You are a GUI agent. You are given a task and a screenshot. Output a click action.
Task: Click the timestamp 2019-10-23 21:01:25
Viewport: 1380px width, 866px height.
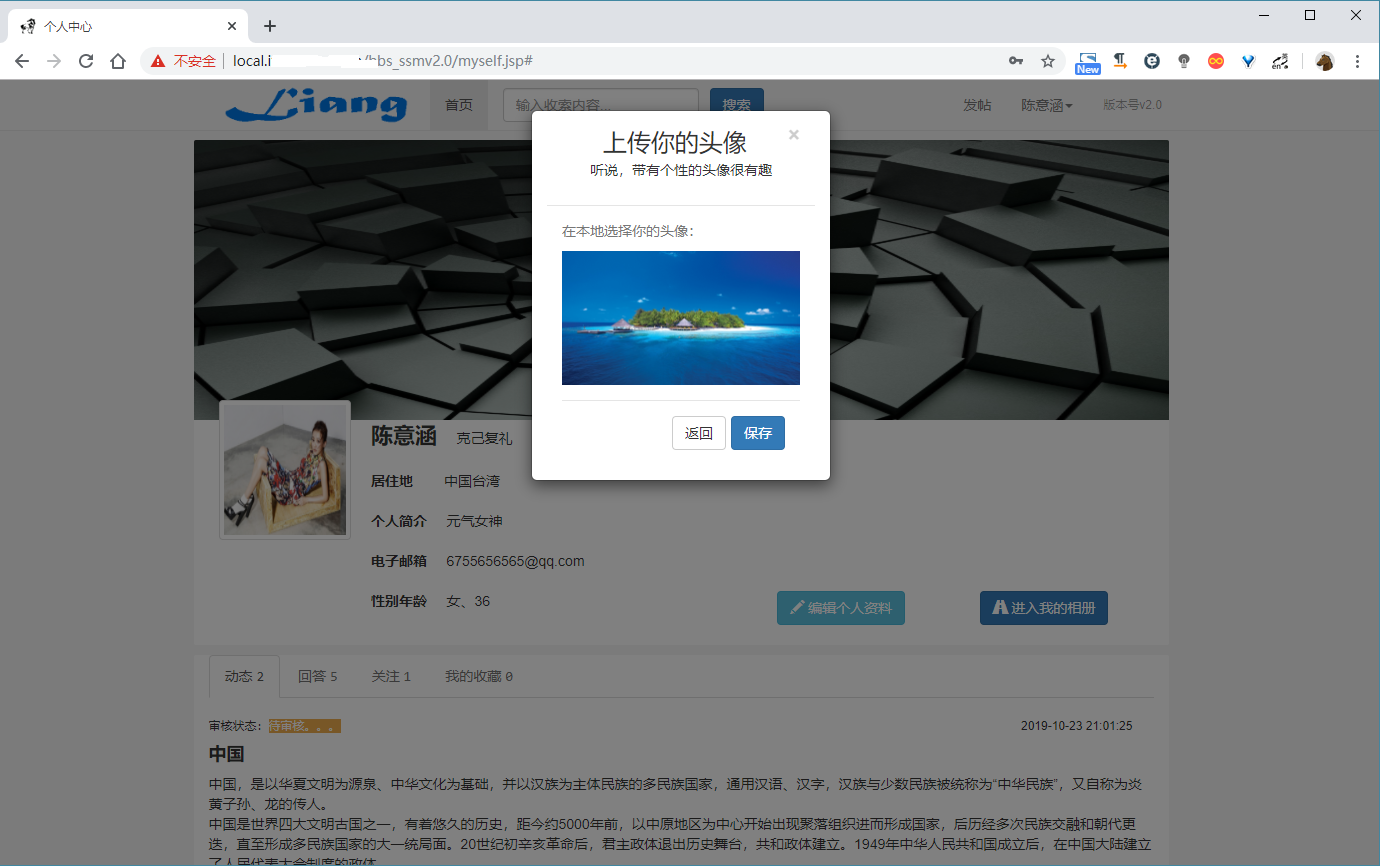tap(1077, 726)
